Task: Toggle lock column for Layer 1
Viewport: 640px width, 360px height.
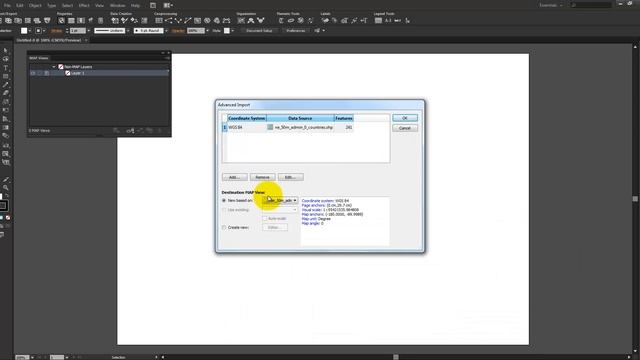Action: pos(40,73)
